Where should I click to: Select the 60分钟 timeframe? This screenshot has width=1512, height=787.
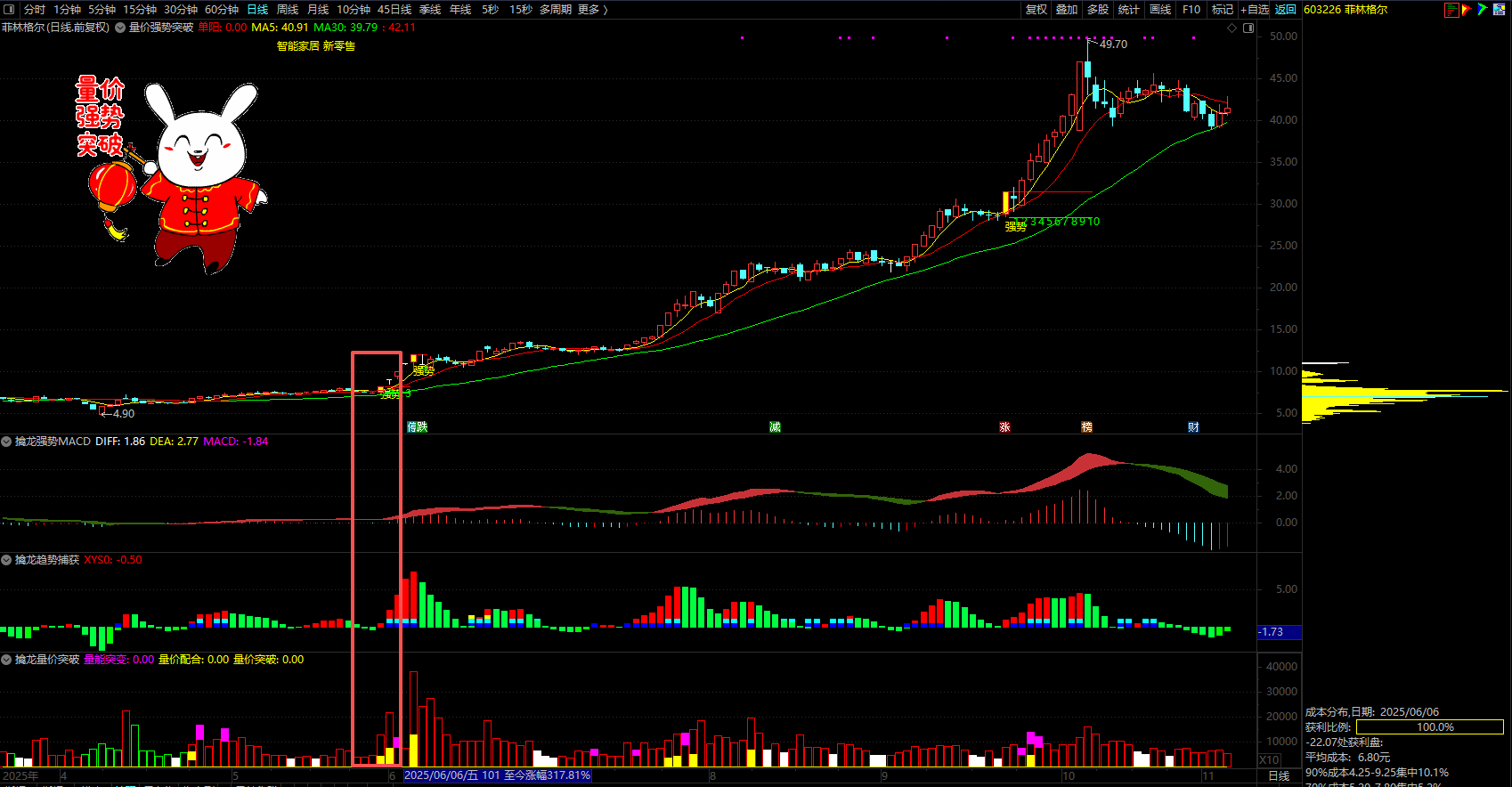click(221, 9)
